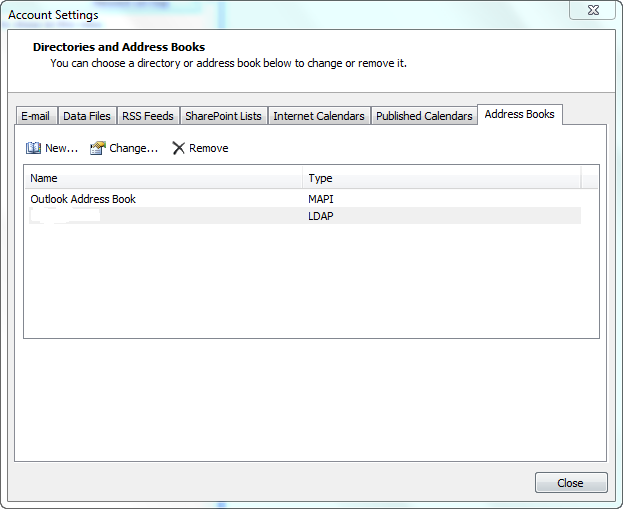Image resolution: width=623 pixels, height=509 pixels.
Task: Switch to the E-mail tab
Action: [x=36, y=116]
